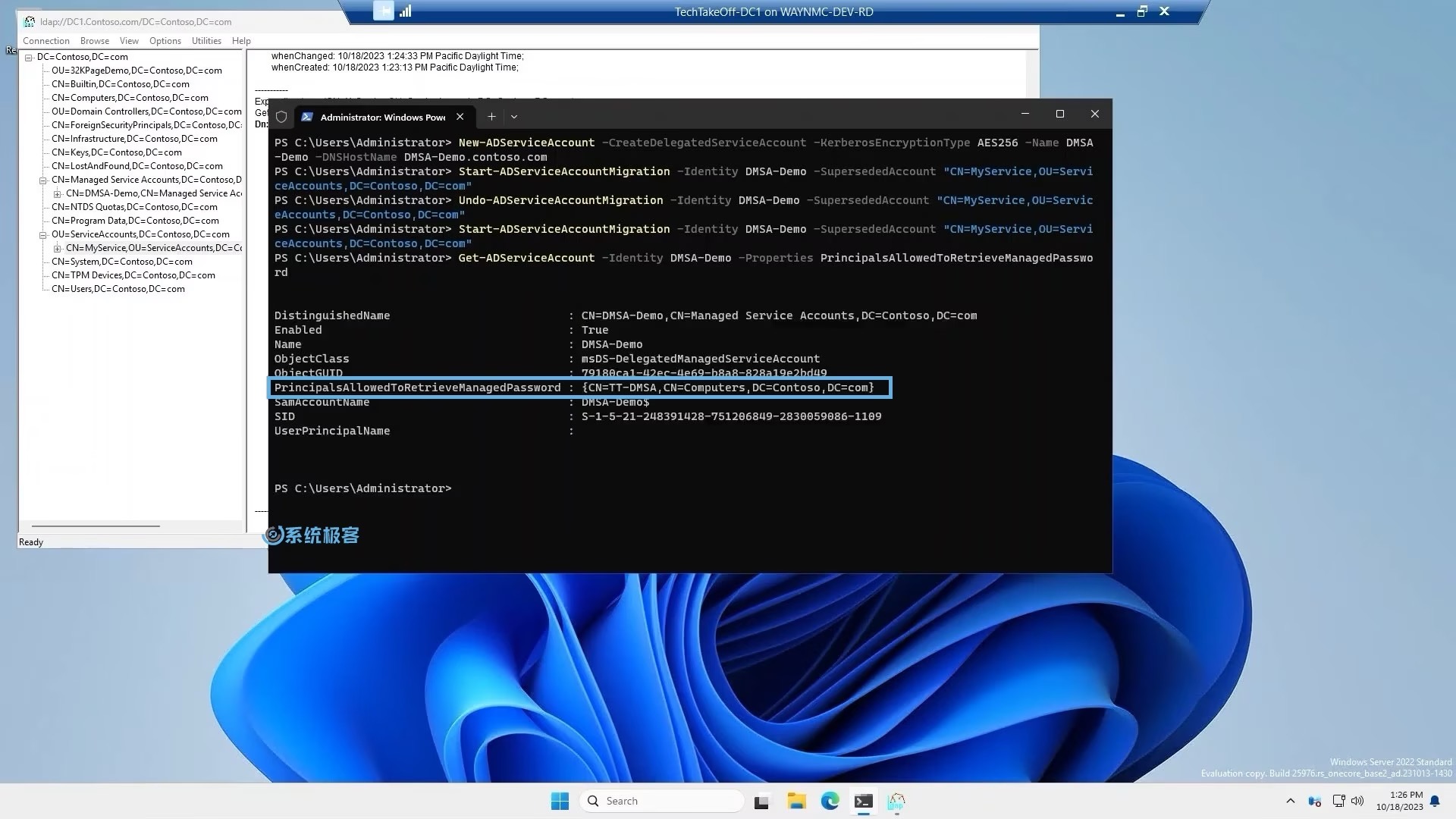Open the Terminal new-tab profile dropdown
This screenshot has height=819, width=1456.
[514, 117]
